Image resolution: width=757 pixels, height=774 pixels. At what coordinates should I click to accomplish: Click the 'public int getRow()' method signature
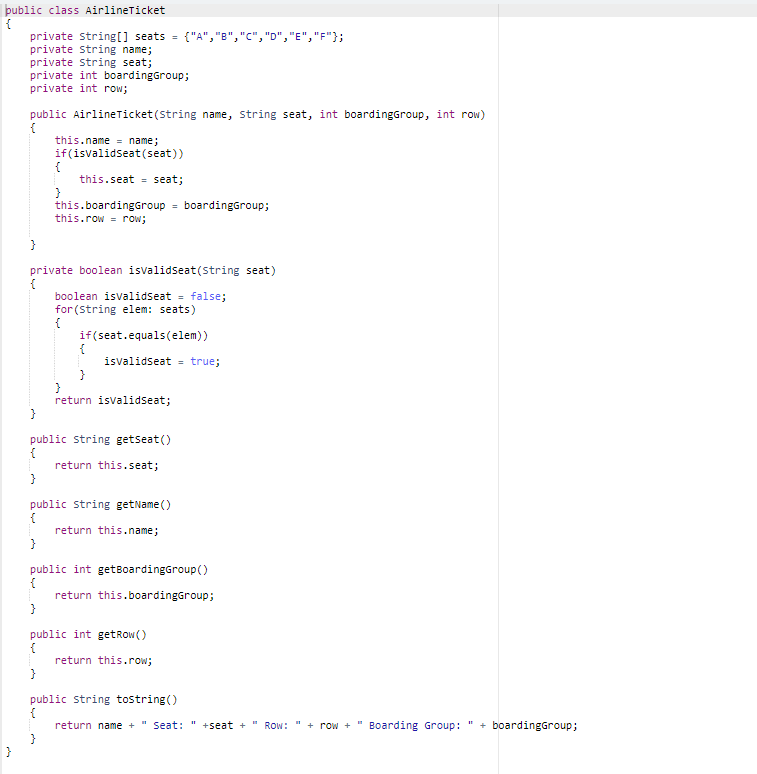point(88,634)
